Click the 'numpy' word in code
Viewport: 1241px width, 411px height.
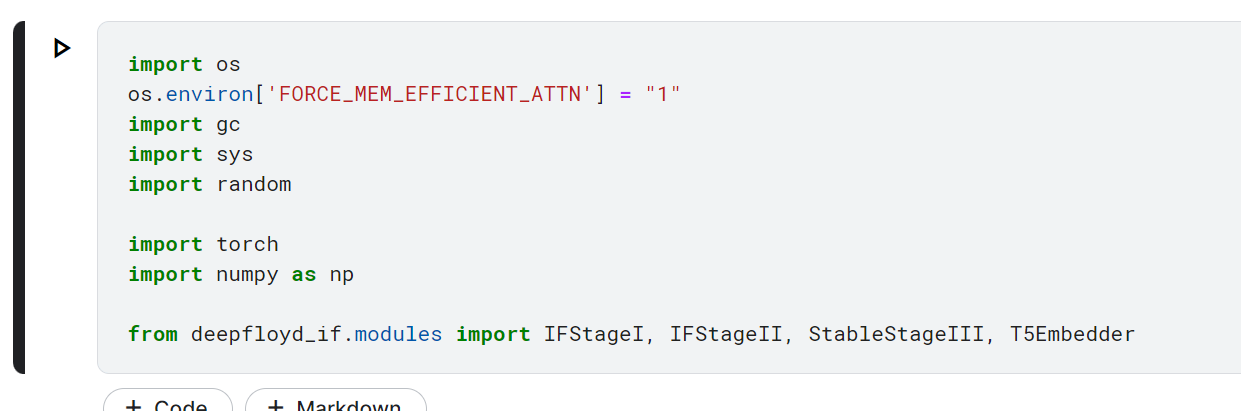click(247, 274)
